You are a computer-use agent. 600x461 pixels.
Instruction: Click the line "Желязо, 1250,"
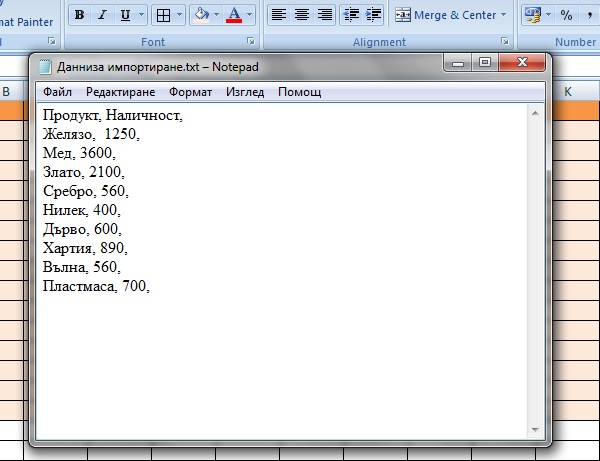click(91, 134)
